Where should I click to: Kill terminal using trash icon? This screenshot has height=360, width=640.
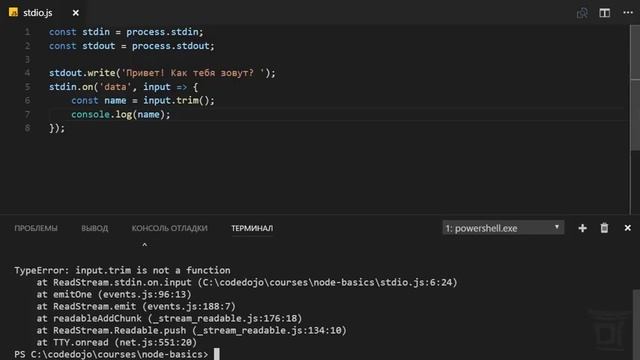(x=604, y=228)
